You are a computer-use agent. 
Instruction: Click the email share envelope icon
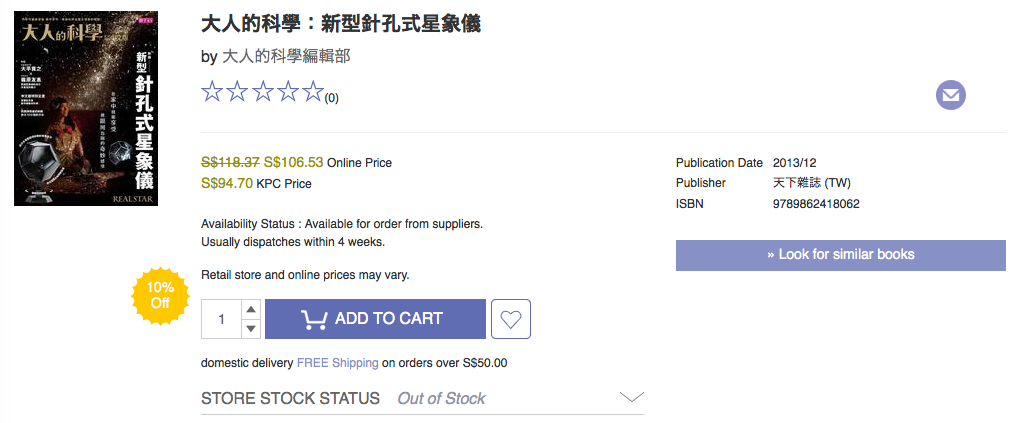point(950,96)
